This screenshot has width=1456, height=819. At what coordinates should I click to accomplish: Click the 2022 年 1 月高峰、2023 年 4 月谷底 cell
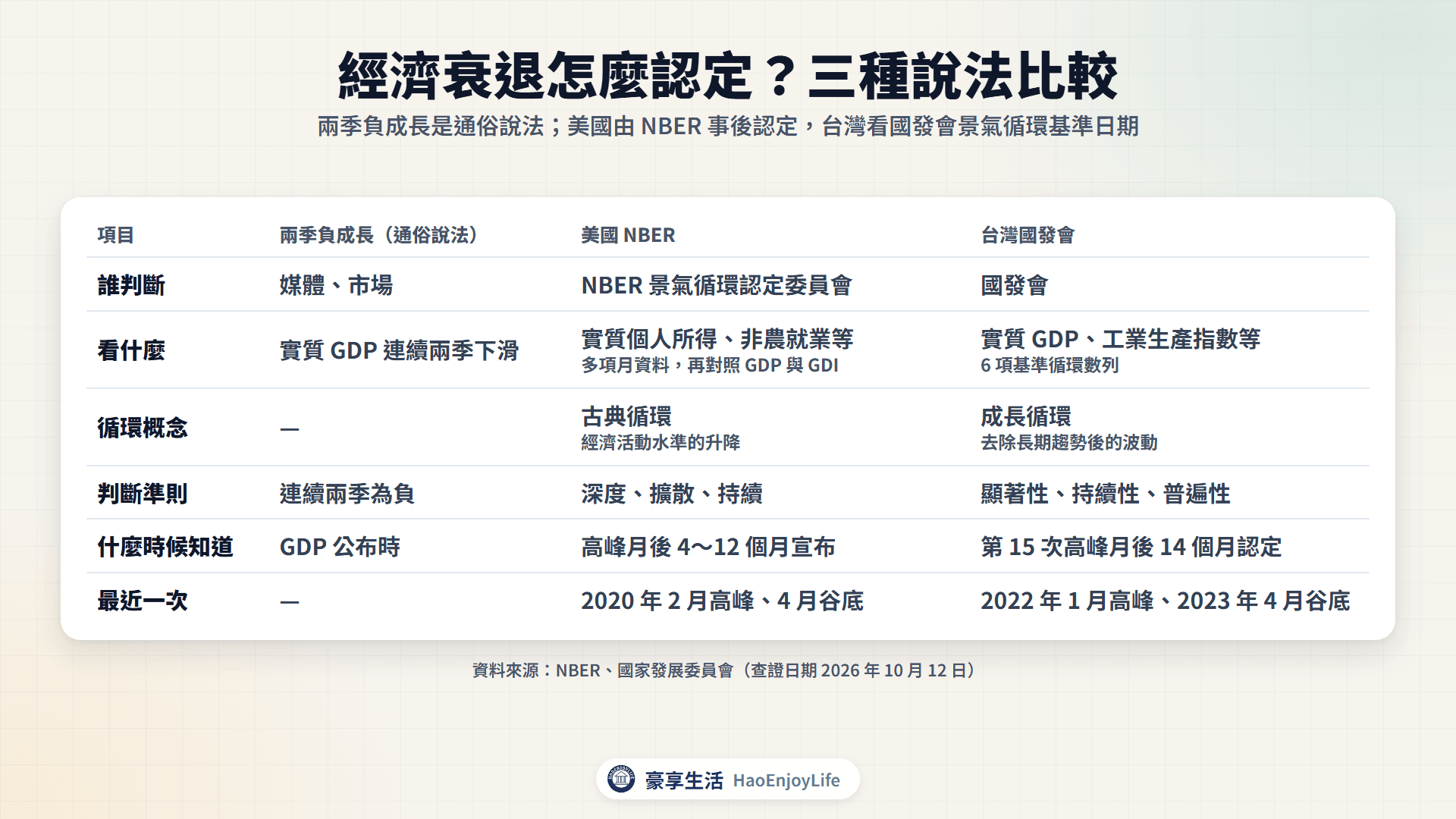point(1166,601)
